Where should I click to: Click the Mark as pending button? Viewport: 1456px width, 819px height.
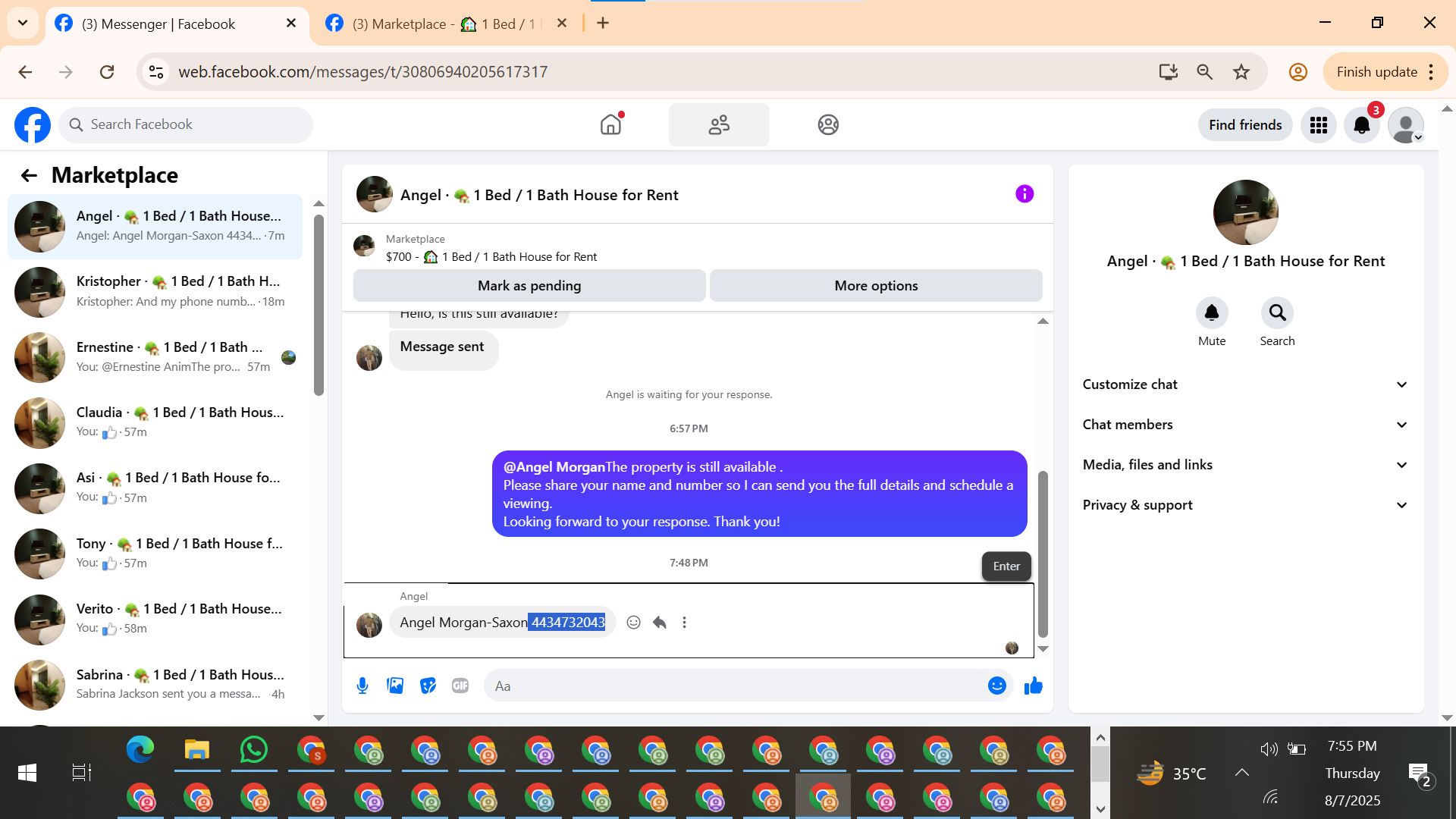[529, 286]
